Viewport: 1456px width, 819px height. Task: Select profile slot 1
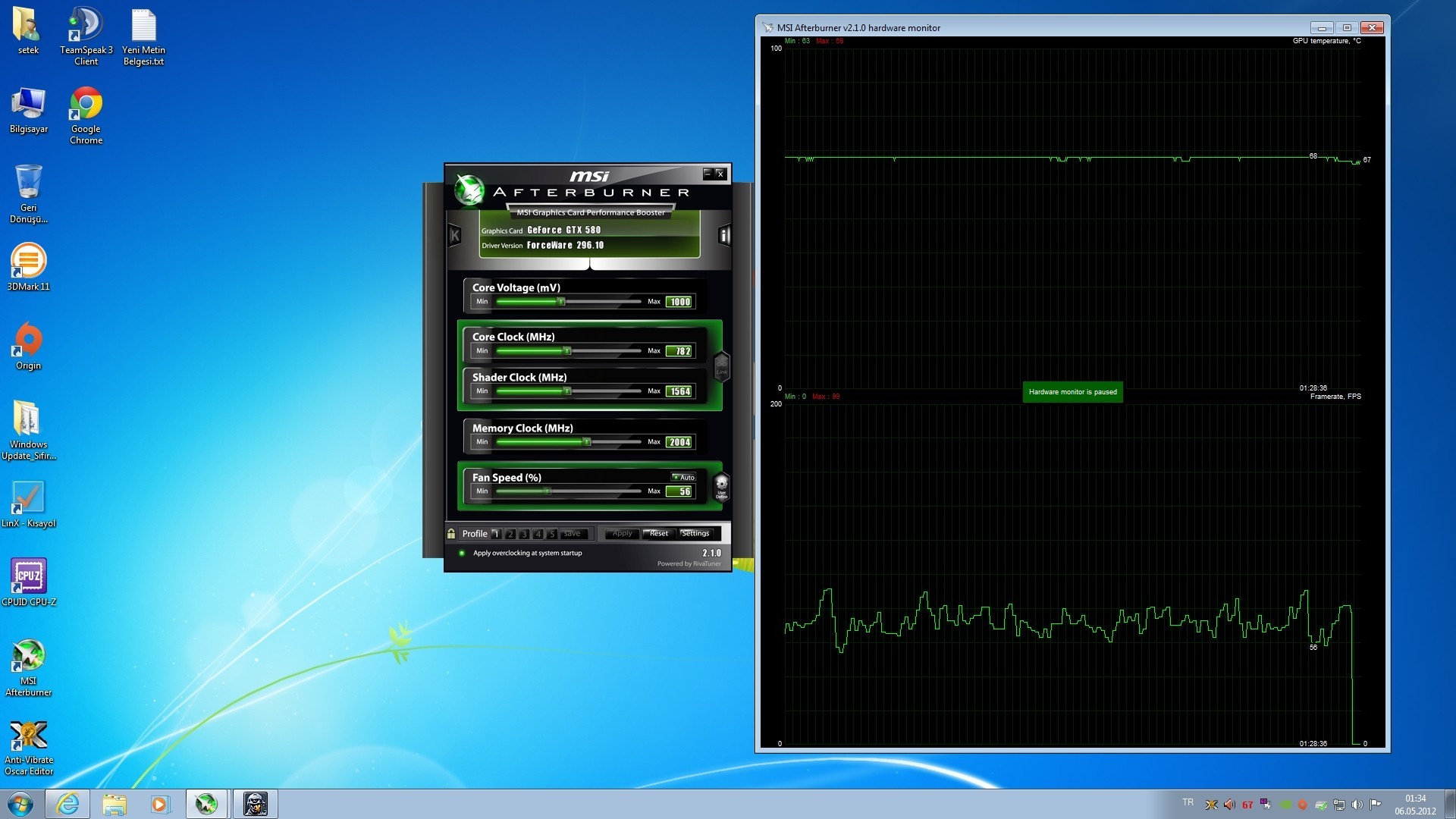[x=496, y=534]
